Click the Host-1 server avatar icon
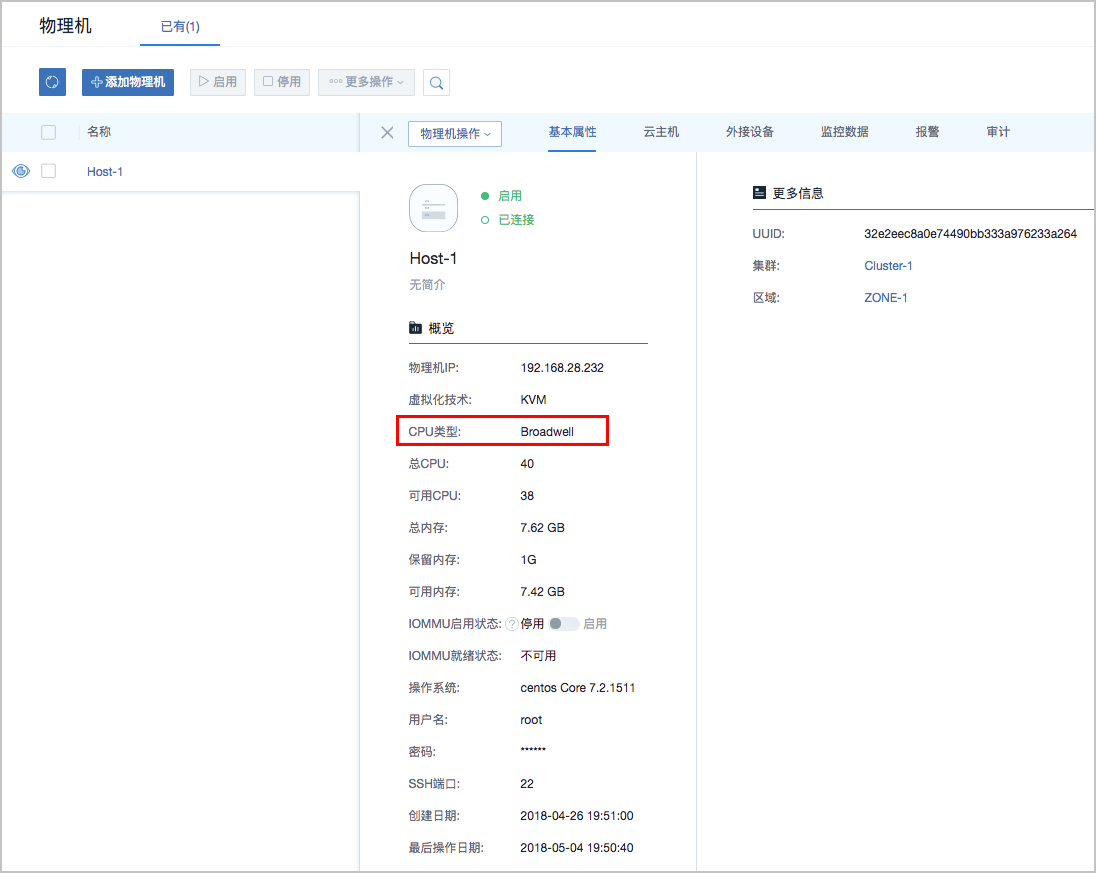The width and height of the screenshot is (1096, 873). (433, 208)
